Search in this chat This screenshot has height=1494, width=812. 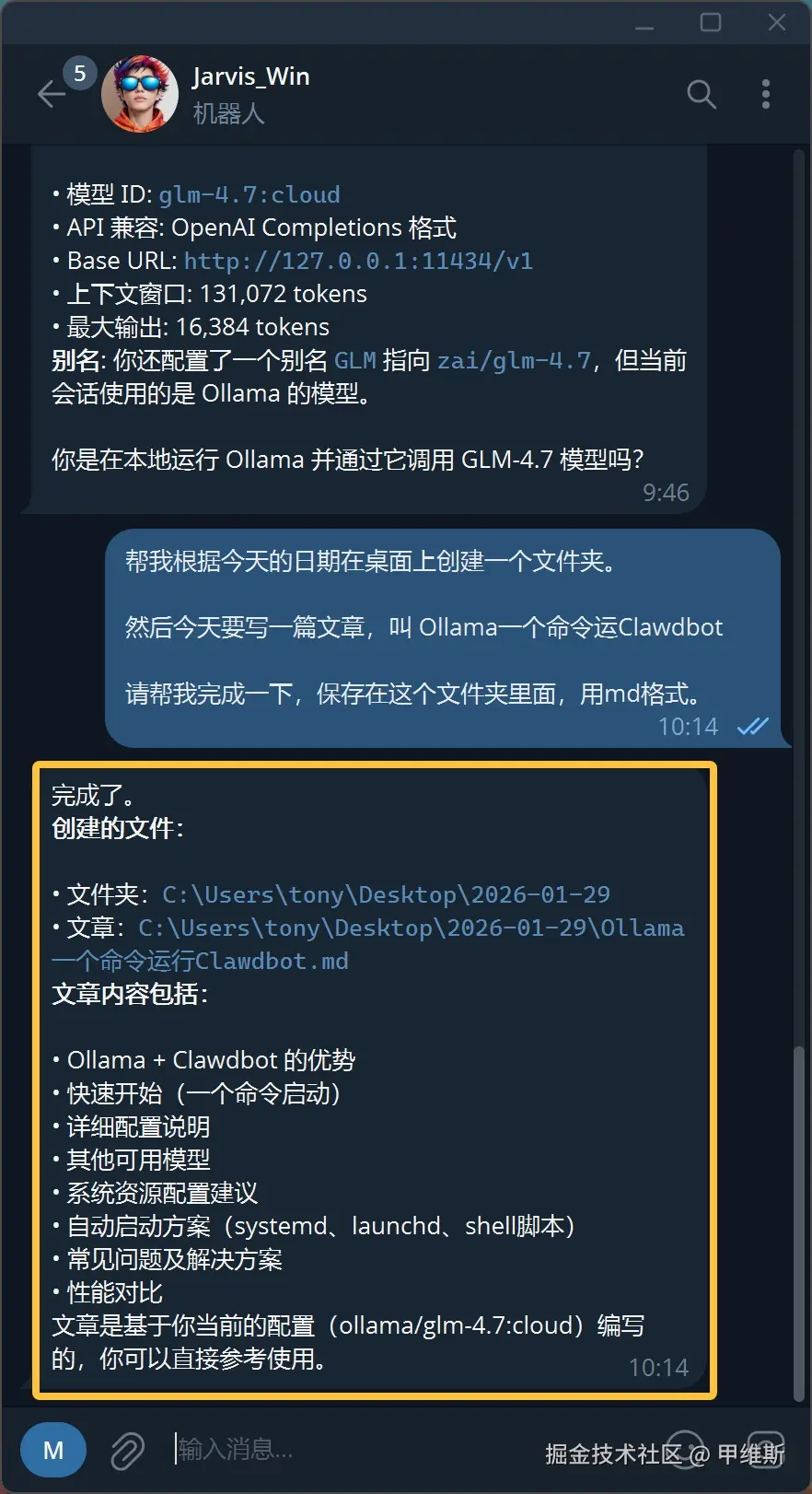coord(702,94)
